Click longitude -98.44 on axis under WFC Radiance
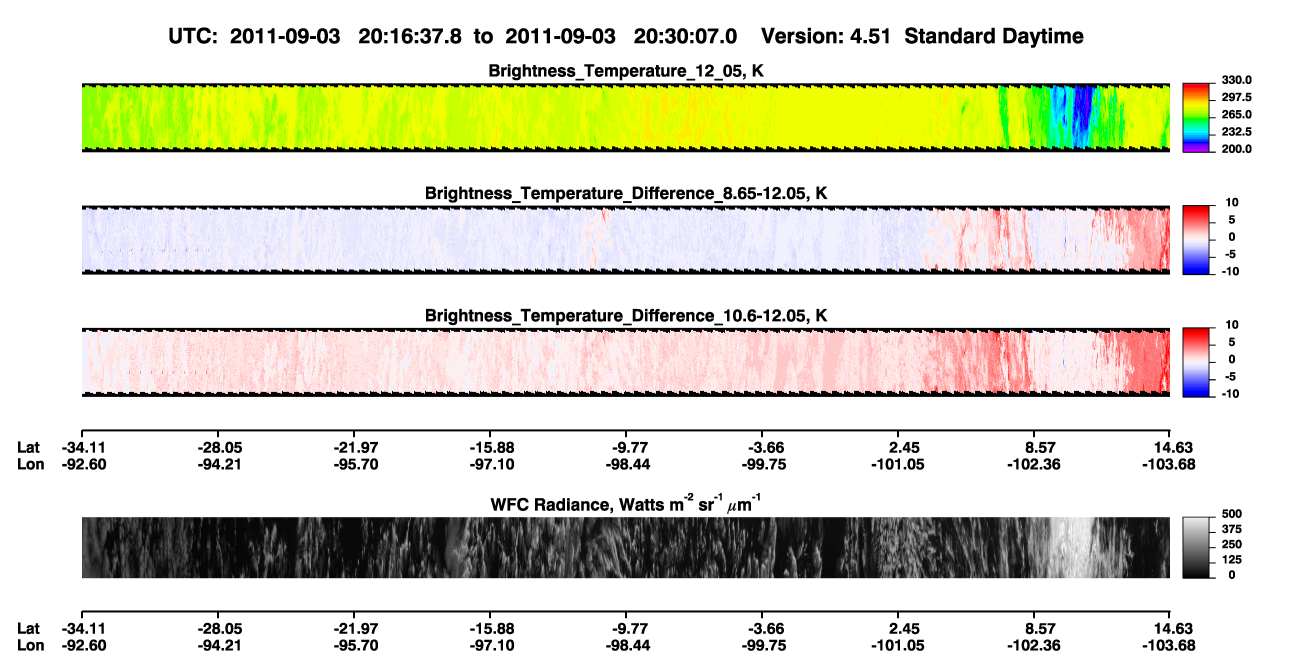 [x=626, y=644]
